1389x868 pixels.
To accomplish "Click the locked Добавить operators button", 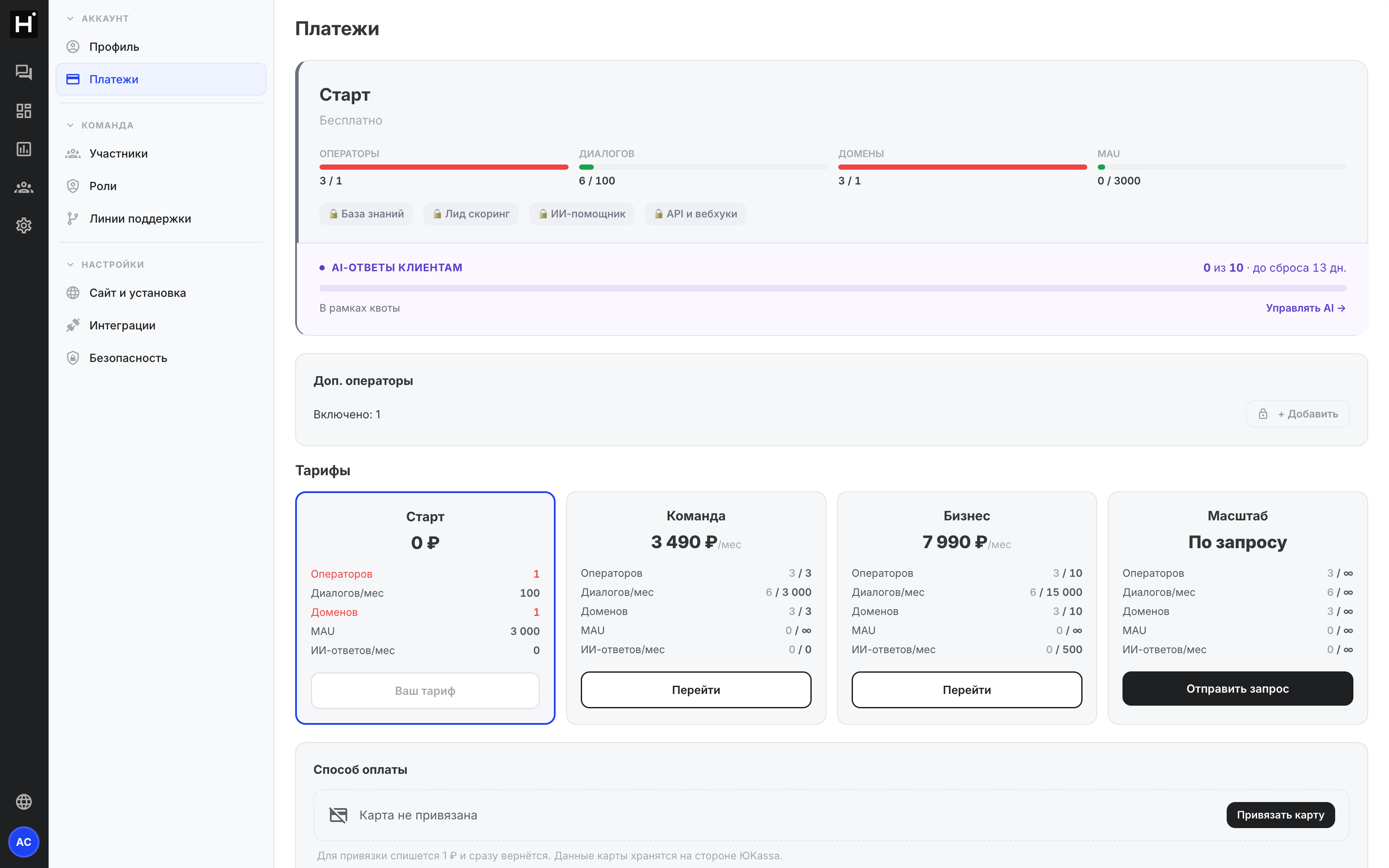I will coord(1297,414).
